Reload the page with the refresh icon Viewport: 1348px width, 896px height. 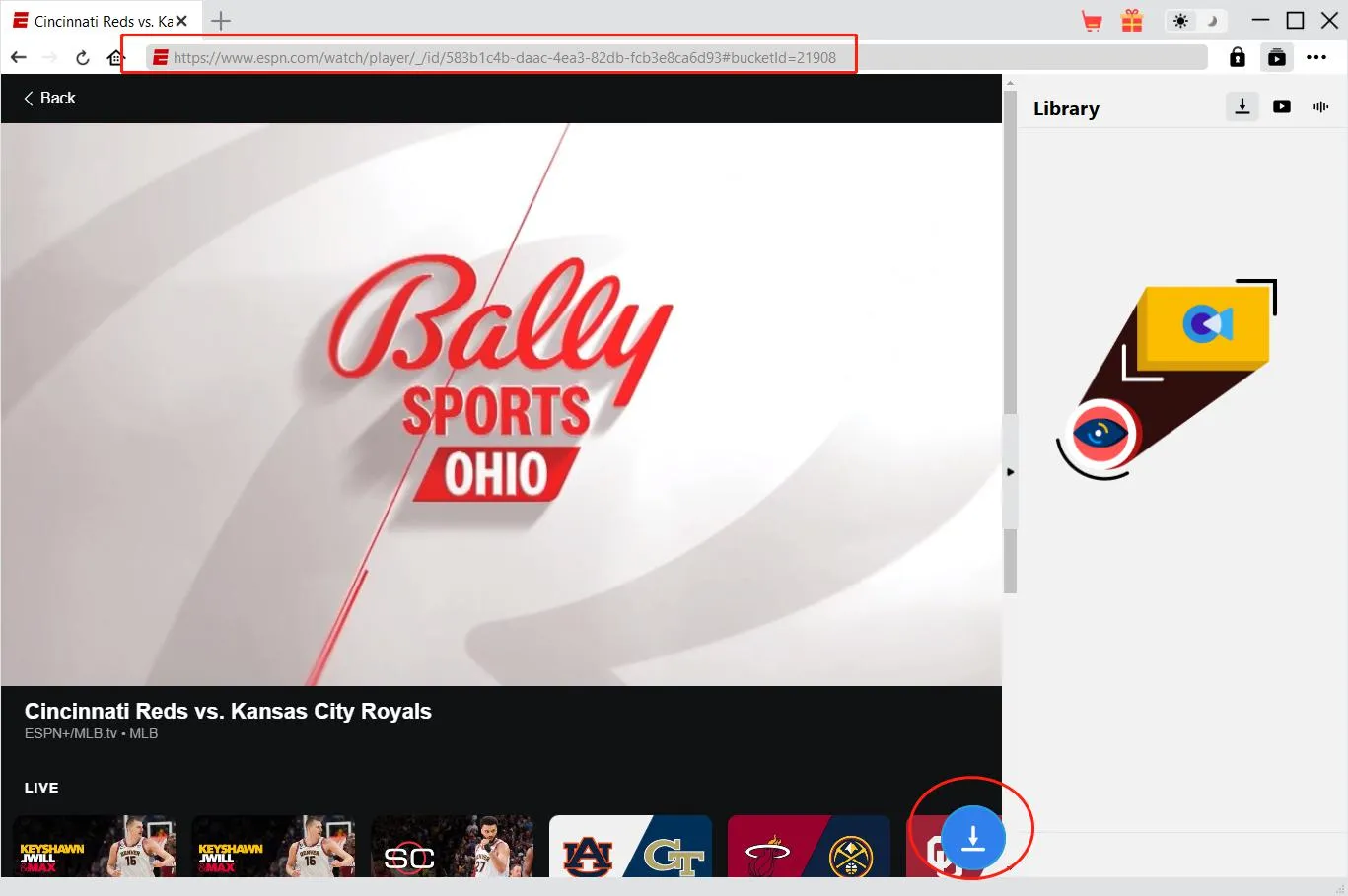coord(83,57)
